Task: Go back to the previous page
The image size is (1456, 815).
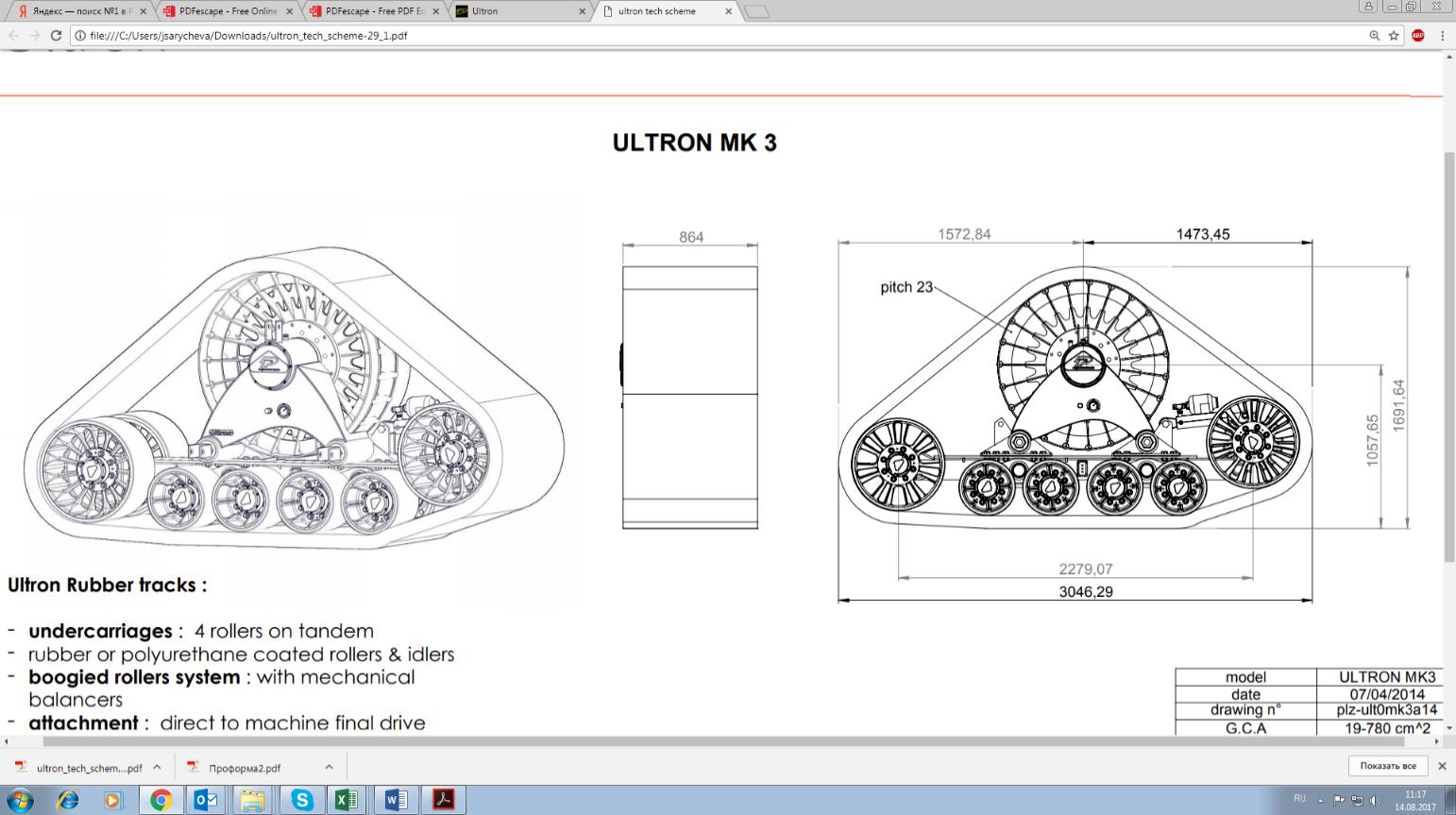Action: [13, 35]
